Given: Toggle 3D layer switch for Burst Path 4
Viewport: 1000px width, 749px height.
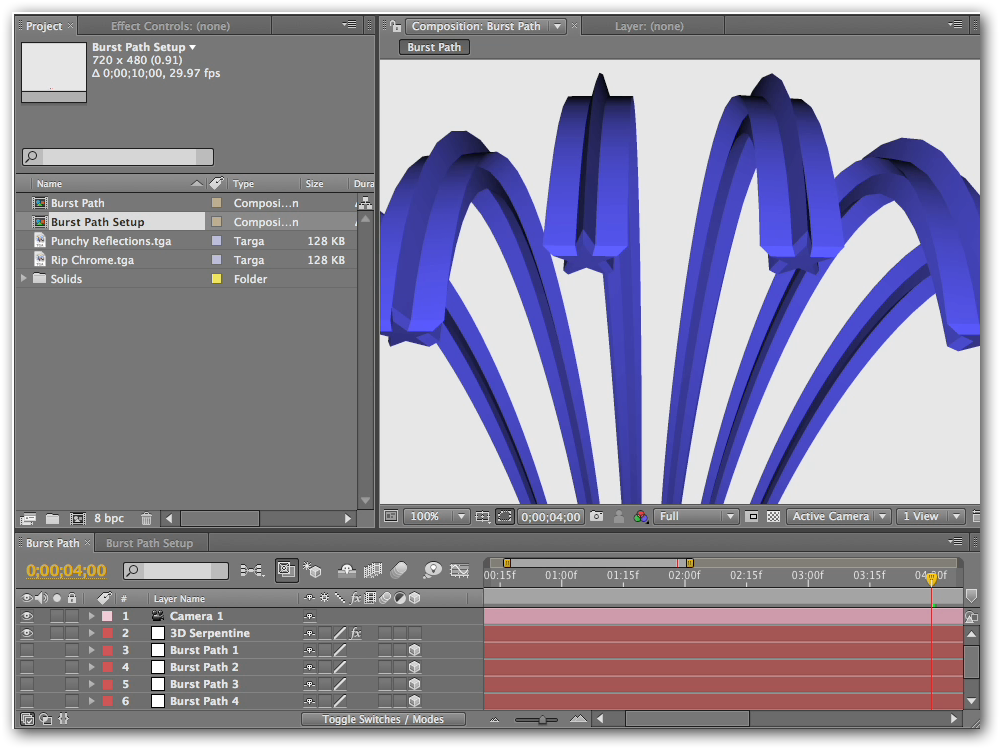Looking at the screenshot, I should click(x=415, y=701).
